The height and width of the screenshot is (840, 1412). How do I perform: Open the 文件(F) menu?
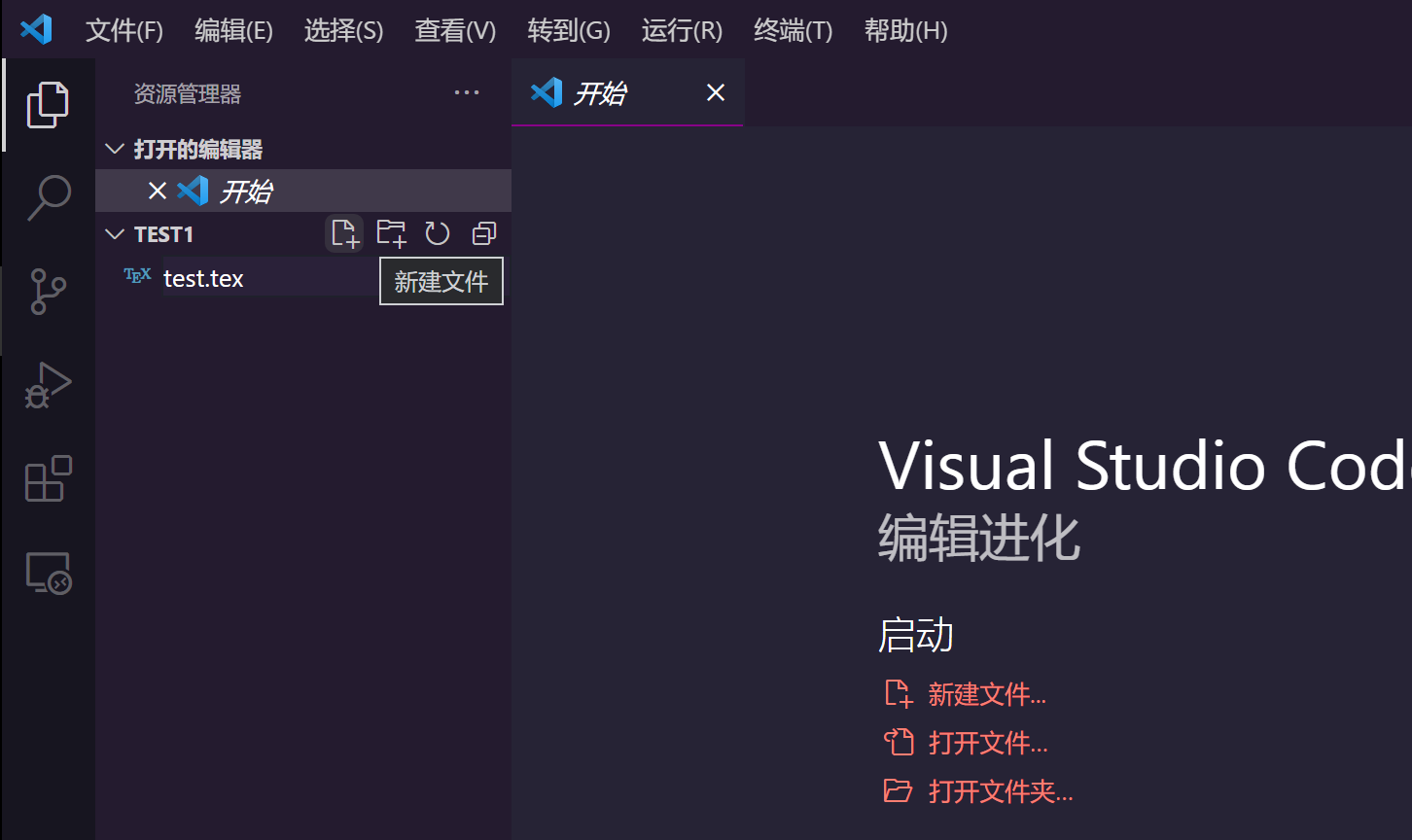click(x=124, y=30)
